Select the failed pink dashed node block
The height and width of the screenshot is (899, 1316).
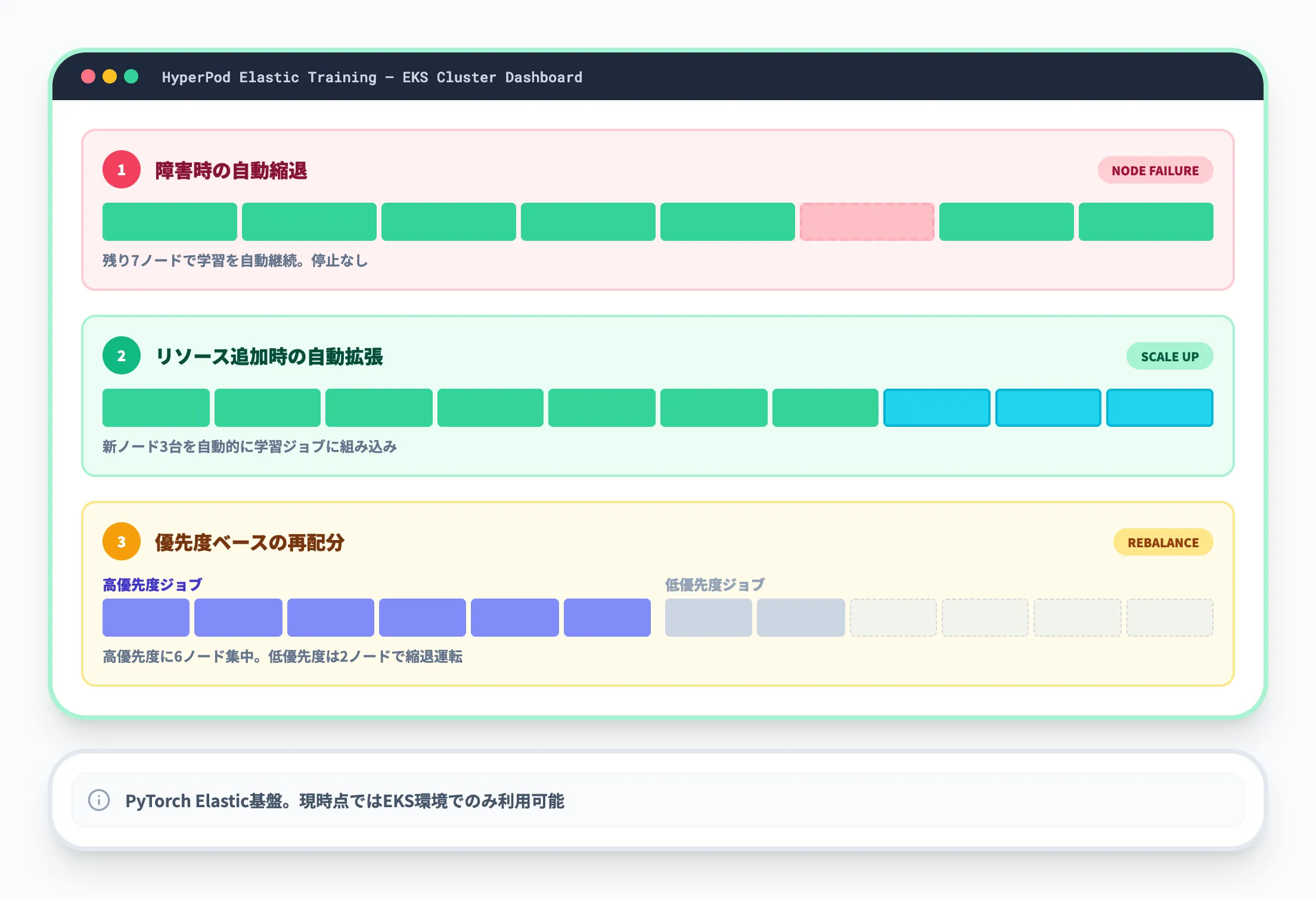867,222
